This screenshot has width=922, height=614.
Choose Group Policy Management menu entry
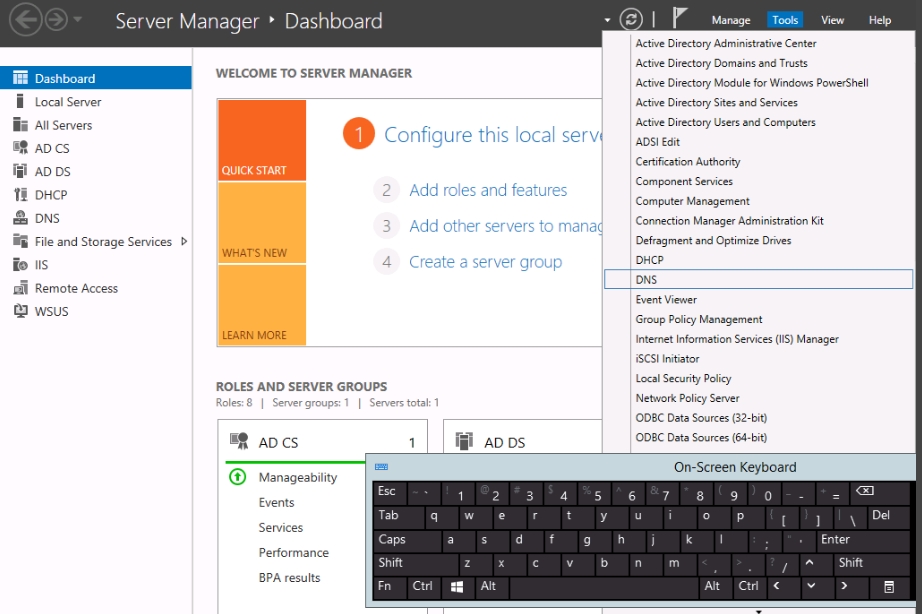(699, 319)
